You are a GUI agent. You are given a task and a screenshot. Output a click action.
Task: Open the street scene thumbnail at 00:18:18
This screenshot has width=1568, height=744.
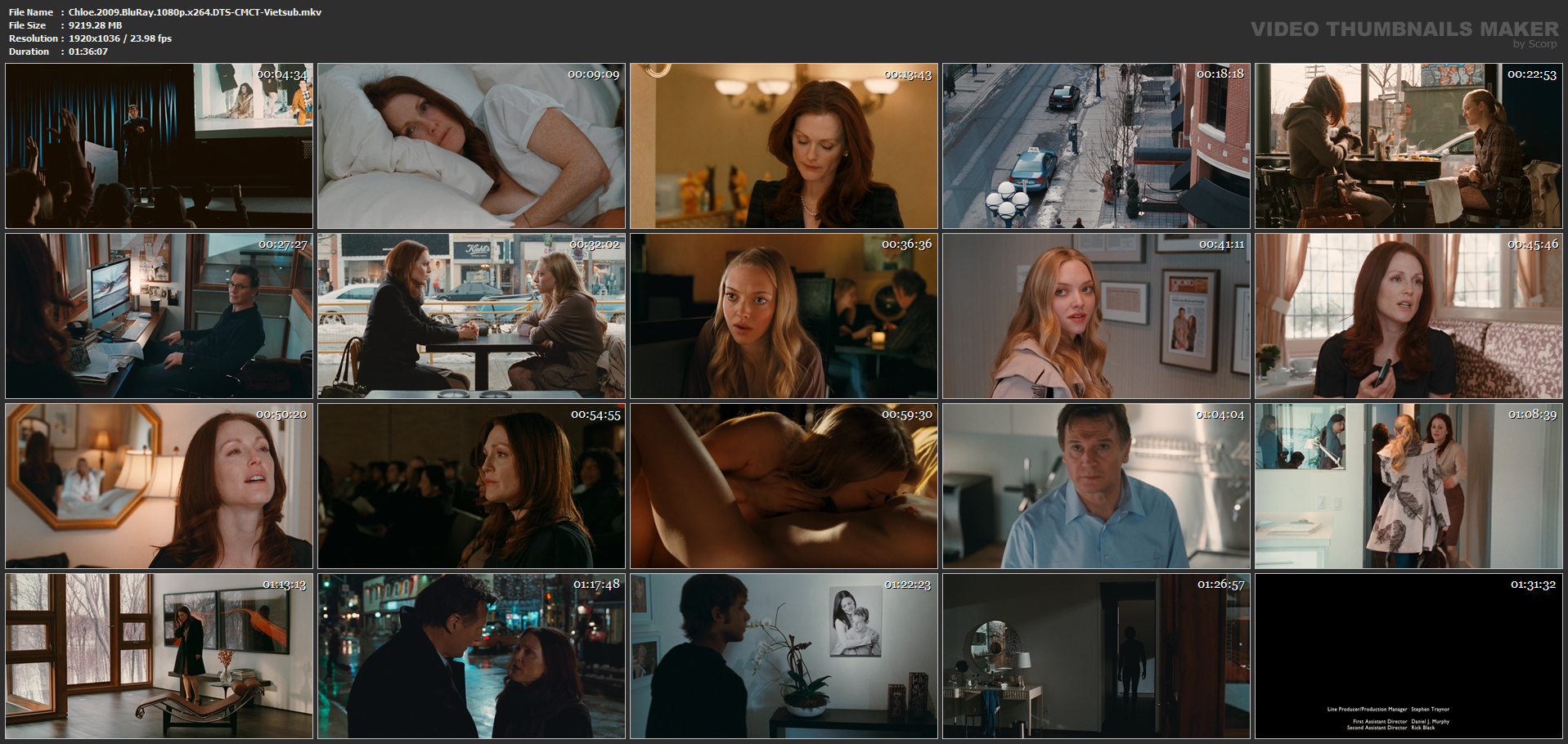pyautogui.click(x=1096, y=146)
